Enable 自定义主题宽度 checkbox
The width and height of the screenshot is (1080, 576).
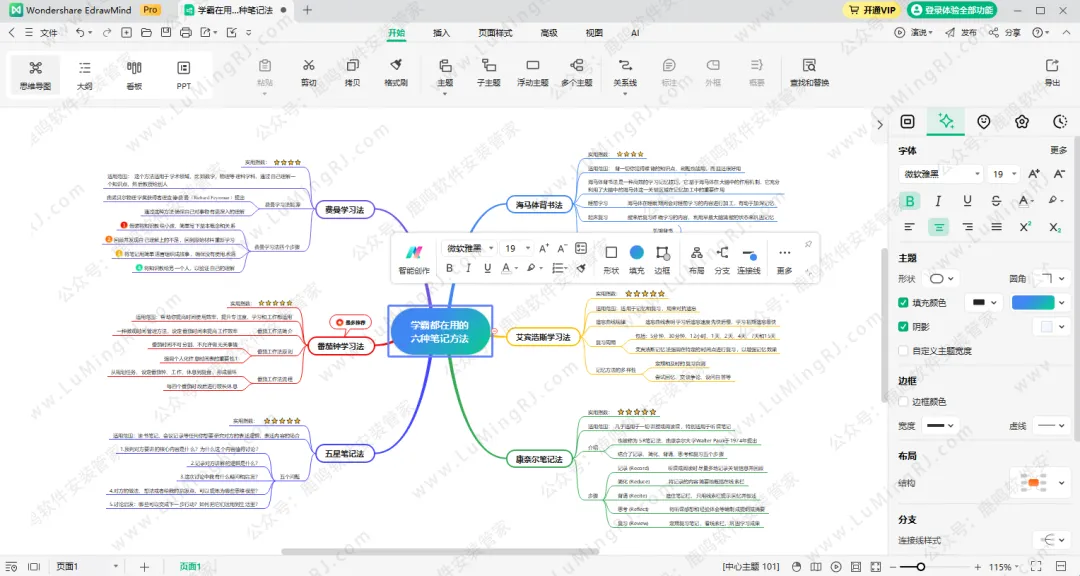click(904, 351)
